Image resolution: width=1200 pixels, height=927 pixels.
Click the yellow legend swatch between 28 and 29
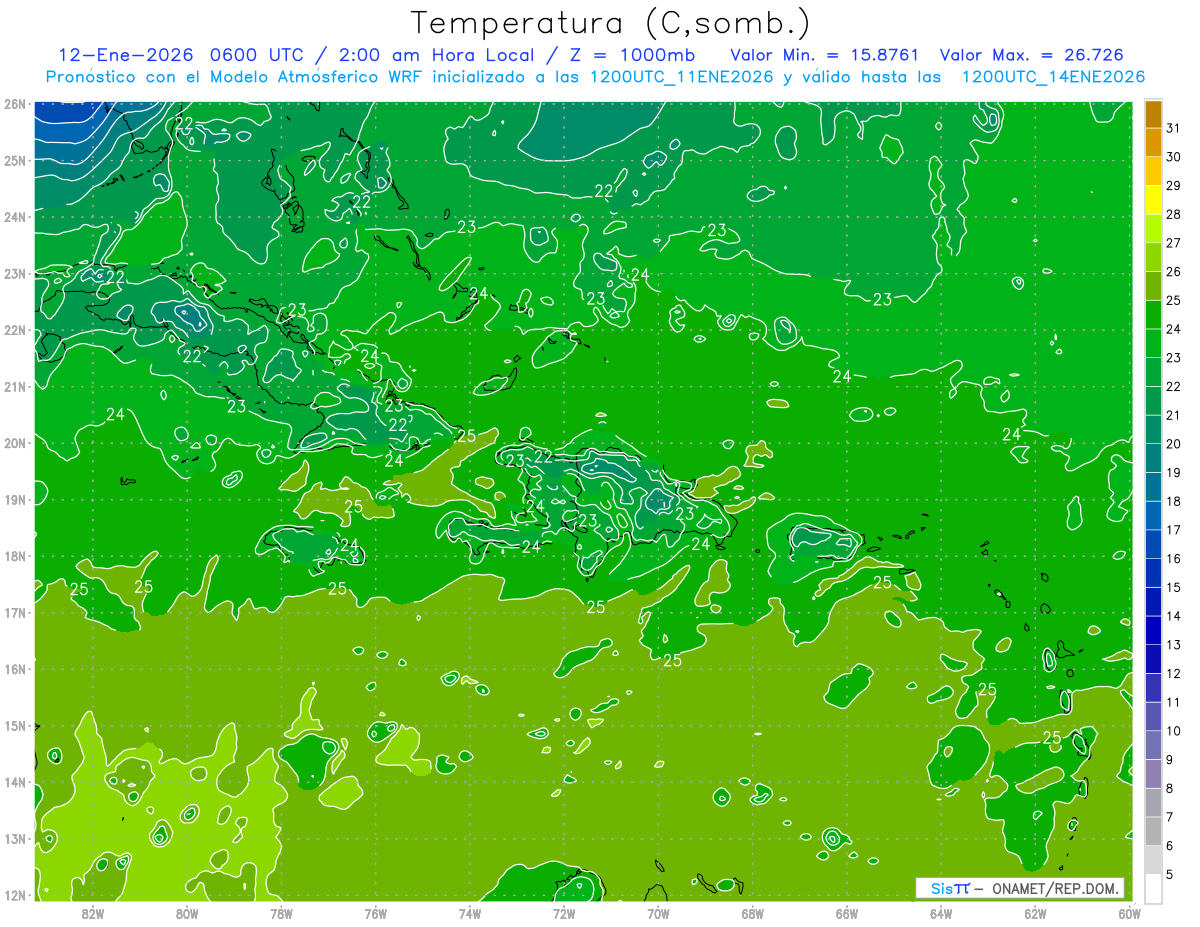1153,201
